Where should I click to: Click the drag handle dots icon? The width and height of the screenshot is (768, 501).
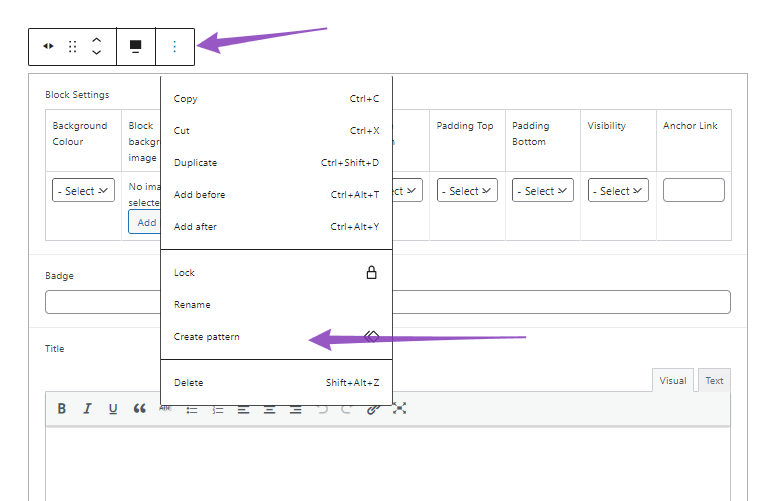72,47
